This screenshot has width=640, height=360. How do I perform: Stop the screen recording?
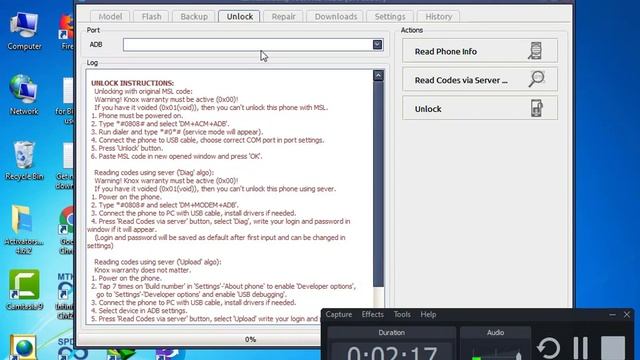613,349
